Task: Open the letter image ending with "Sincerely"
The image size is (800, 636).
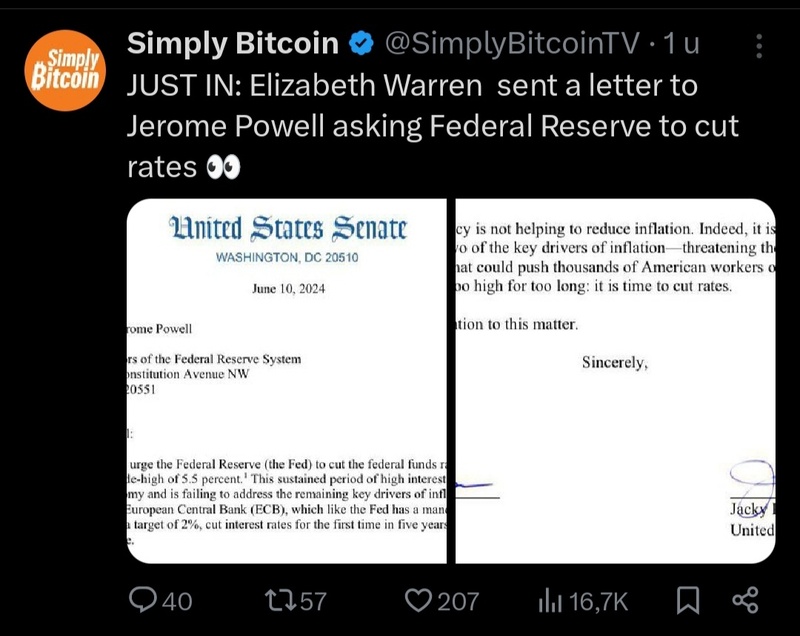Action: [615, 381]
